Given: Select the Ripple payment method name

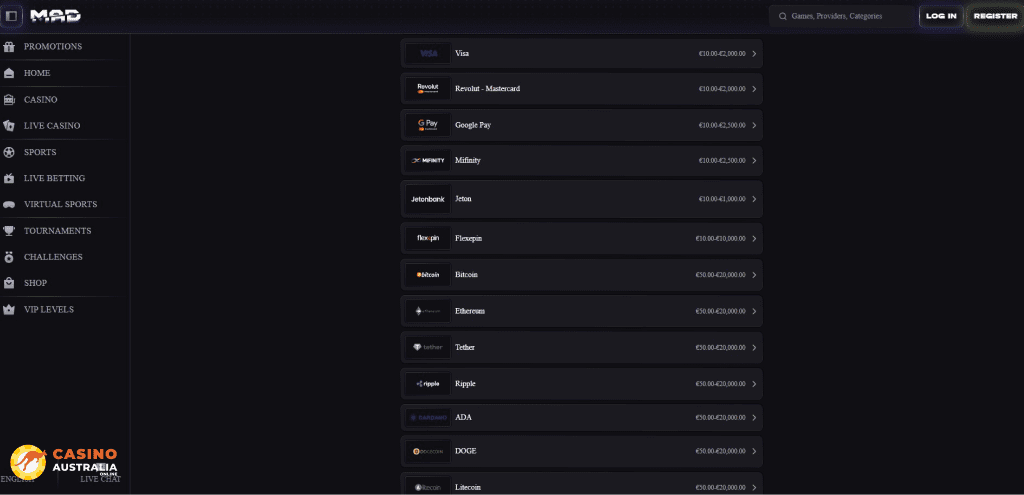Looking at the screenshot, I should coord(465,384).
